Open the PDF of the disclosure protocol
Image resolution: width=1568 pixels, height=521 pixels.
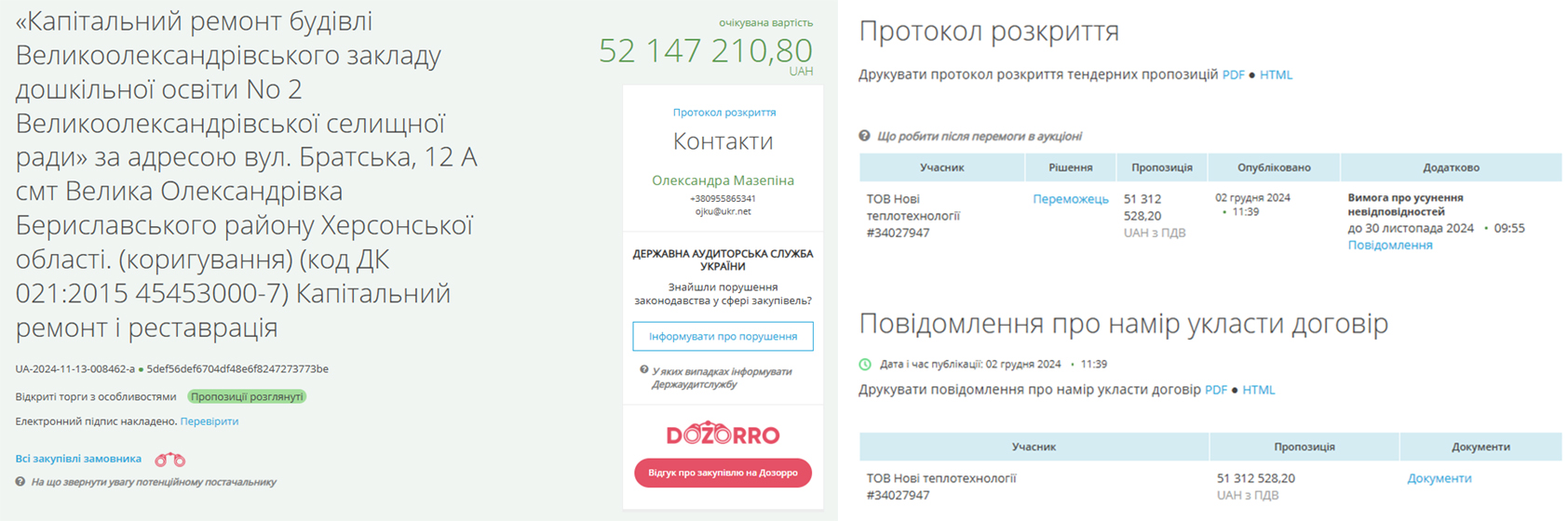(1233, 74)
